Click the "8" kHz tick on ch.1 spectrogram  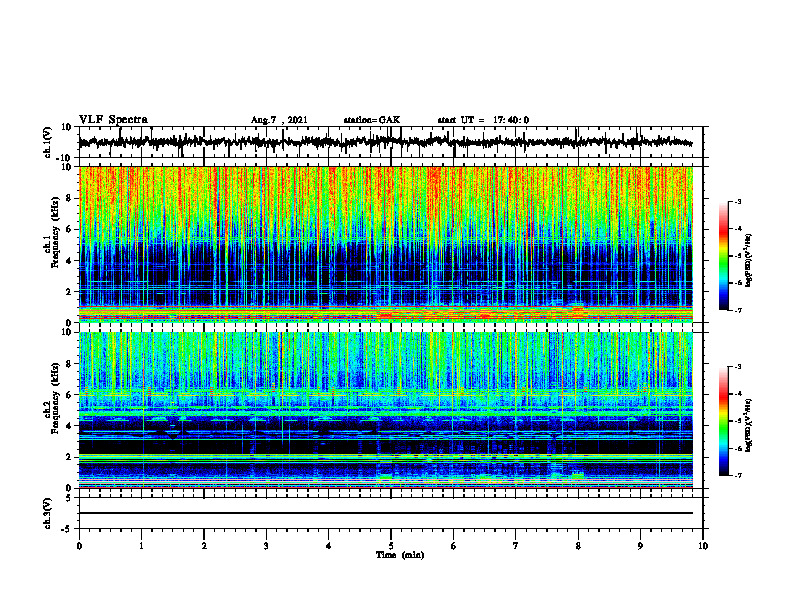[x=70, y=198]
